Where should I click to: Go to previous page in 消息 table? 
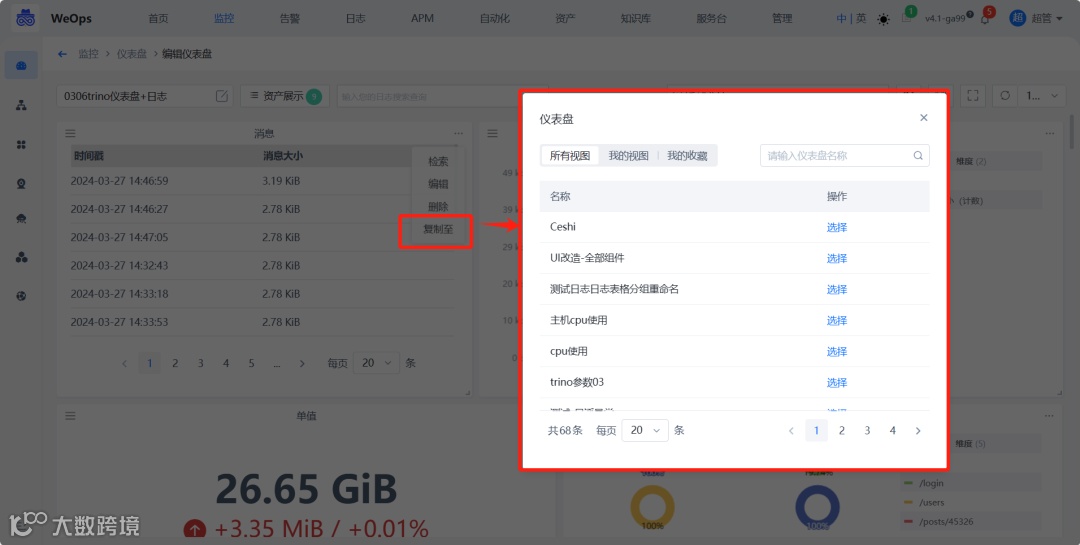[x=124, y=363]
